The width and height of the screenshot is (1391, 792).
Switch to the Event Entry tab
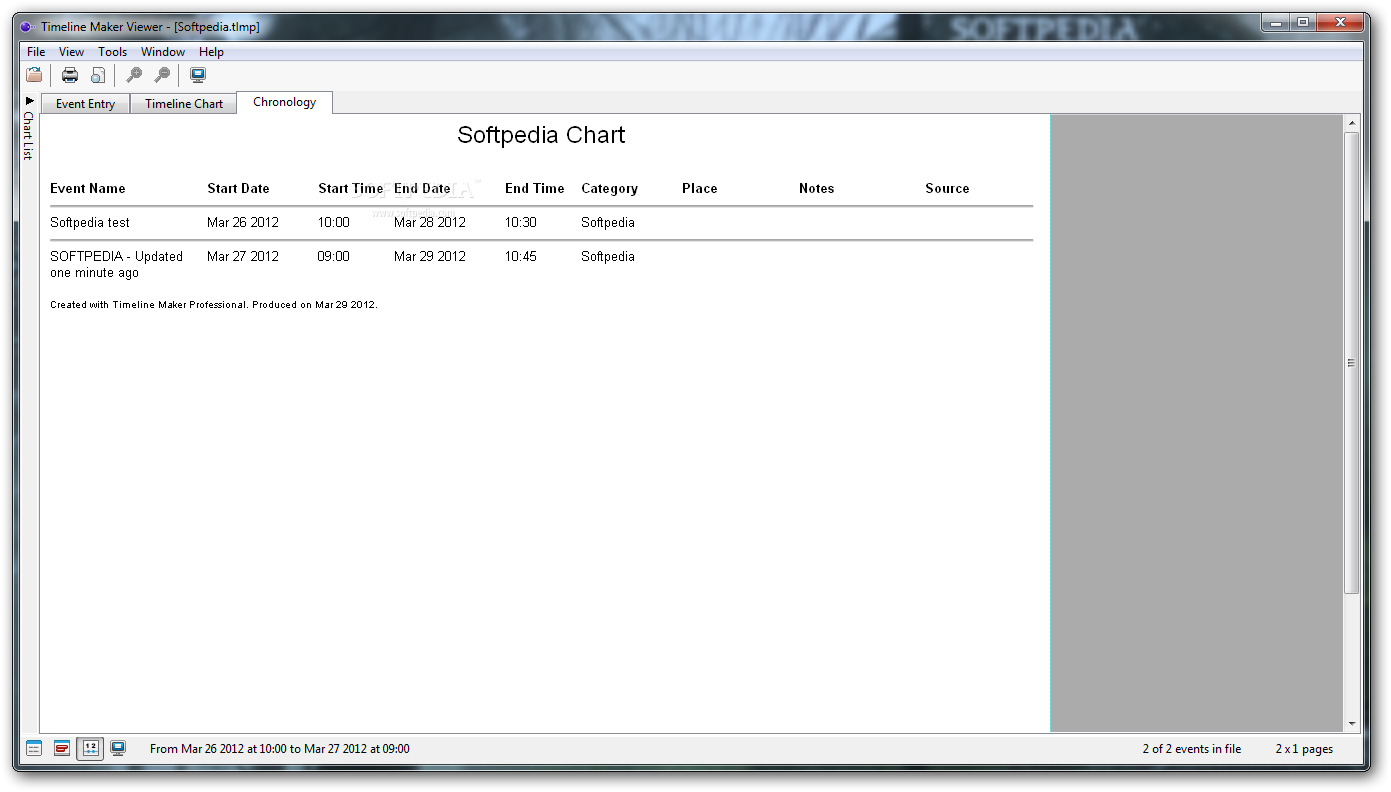(85, 104)
